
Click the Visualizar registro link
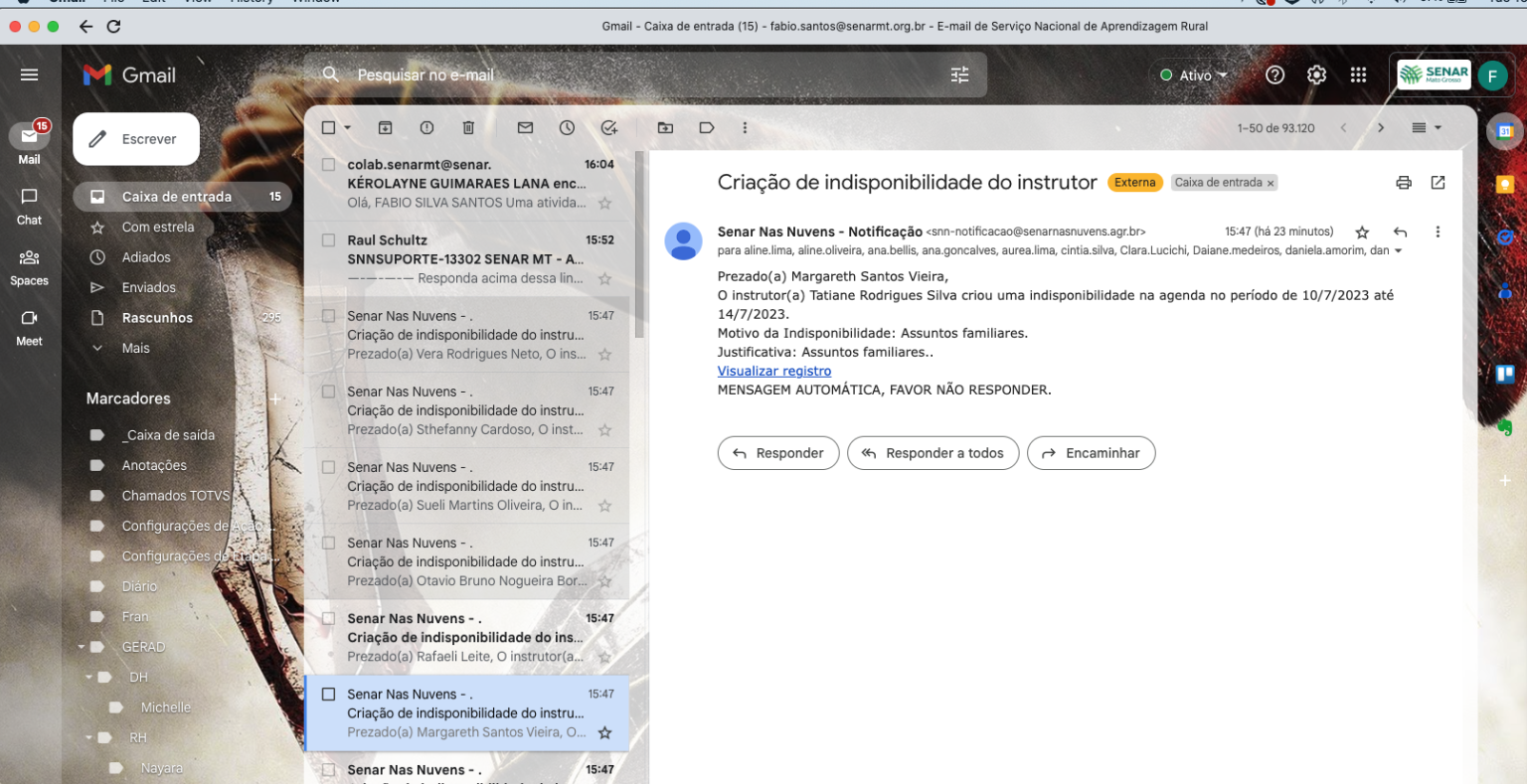tap(773, 372)
